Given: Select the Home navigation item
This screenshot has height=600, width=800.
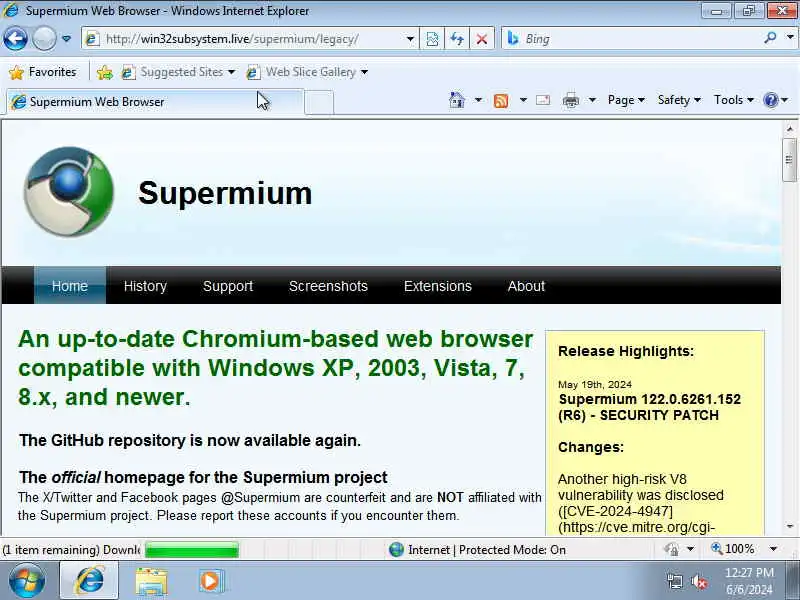Looking at the screenshot, I should point(70,286).
